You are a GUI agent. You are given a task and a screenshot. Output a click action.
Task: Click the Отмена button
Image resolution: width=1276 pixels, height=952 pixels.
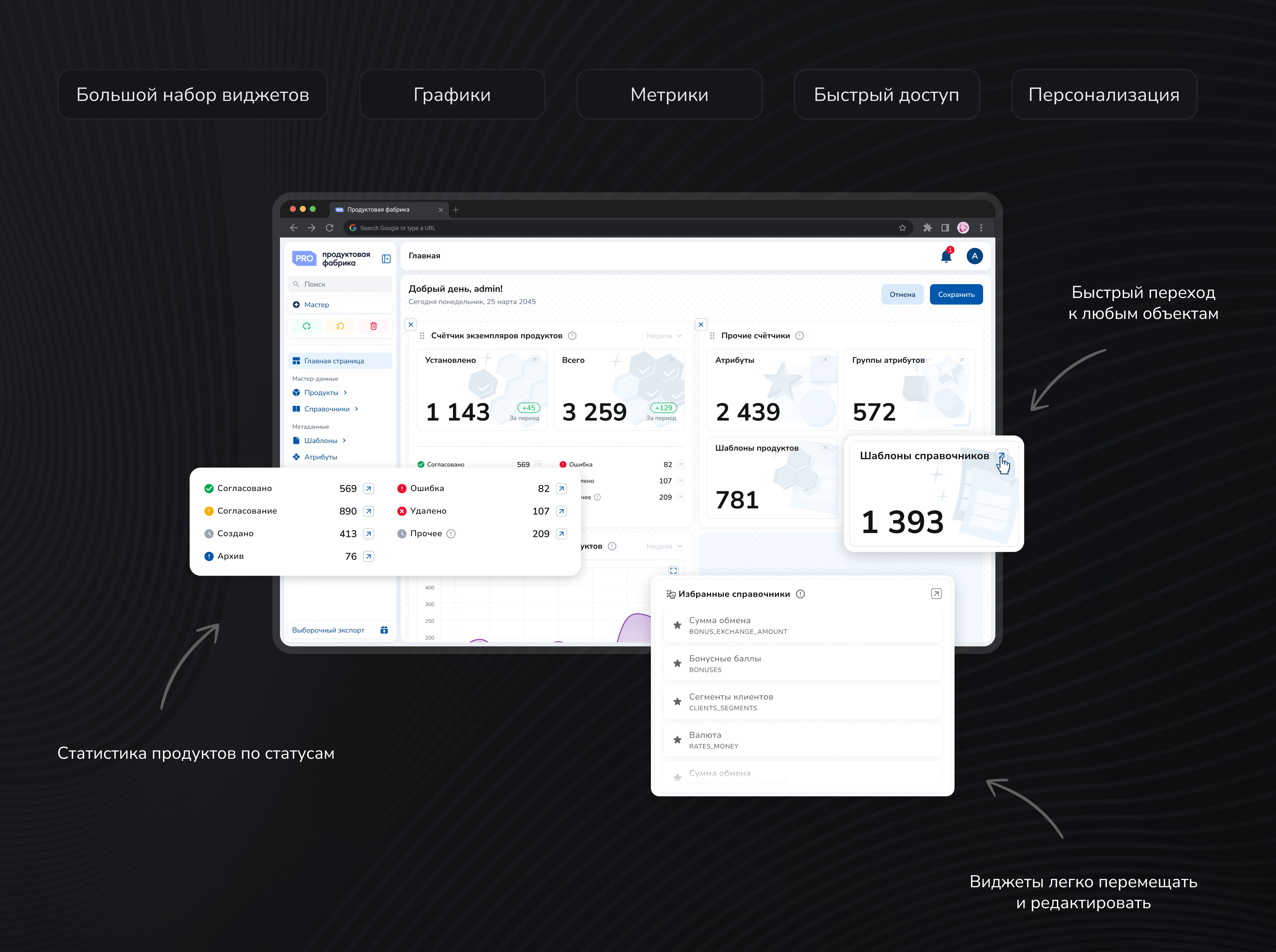[x=902, y=294]
